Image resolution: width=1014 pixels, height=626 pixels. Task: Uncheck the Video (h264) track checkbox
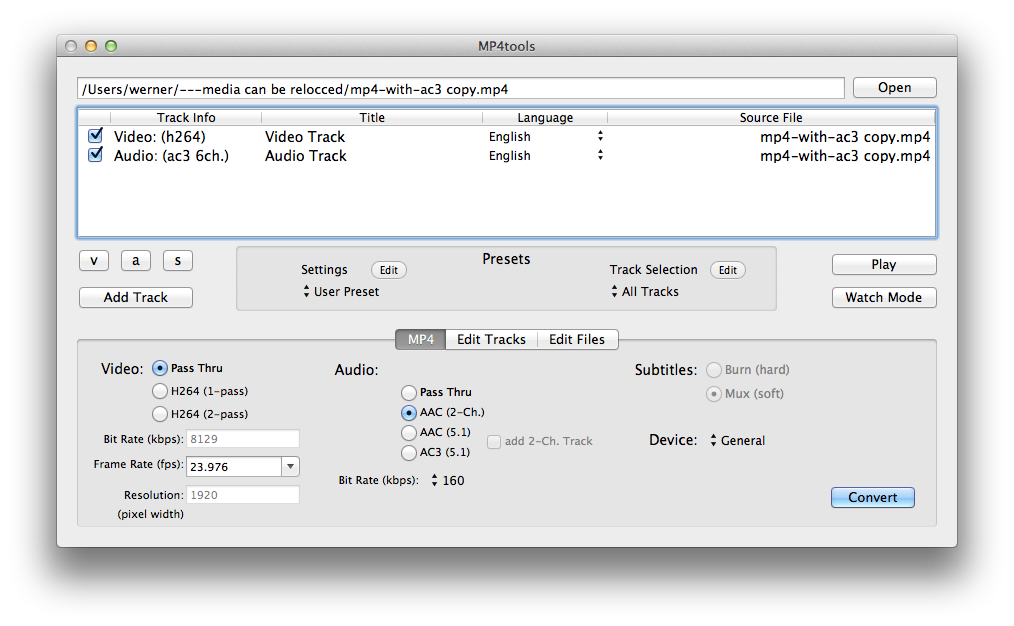click(96, 136)
